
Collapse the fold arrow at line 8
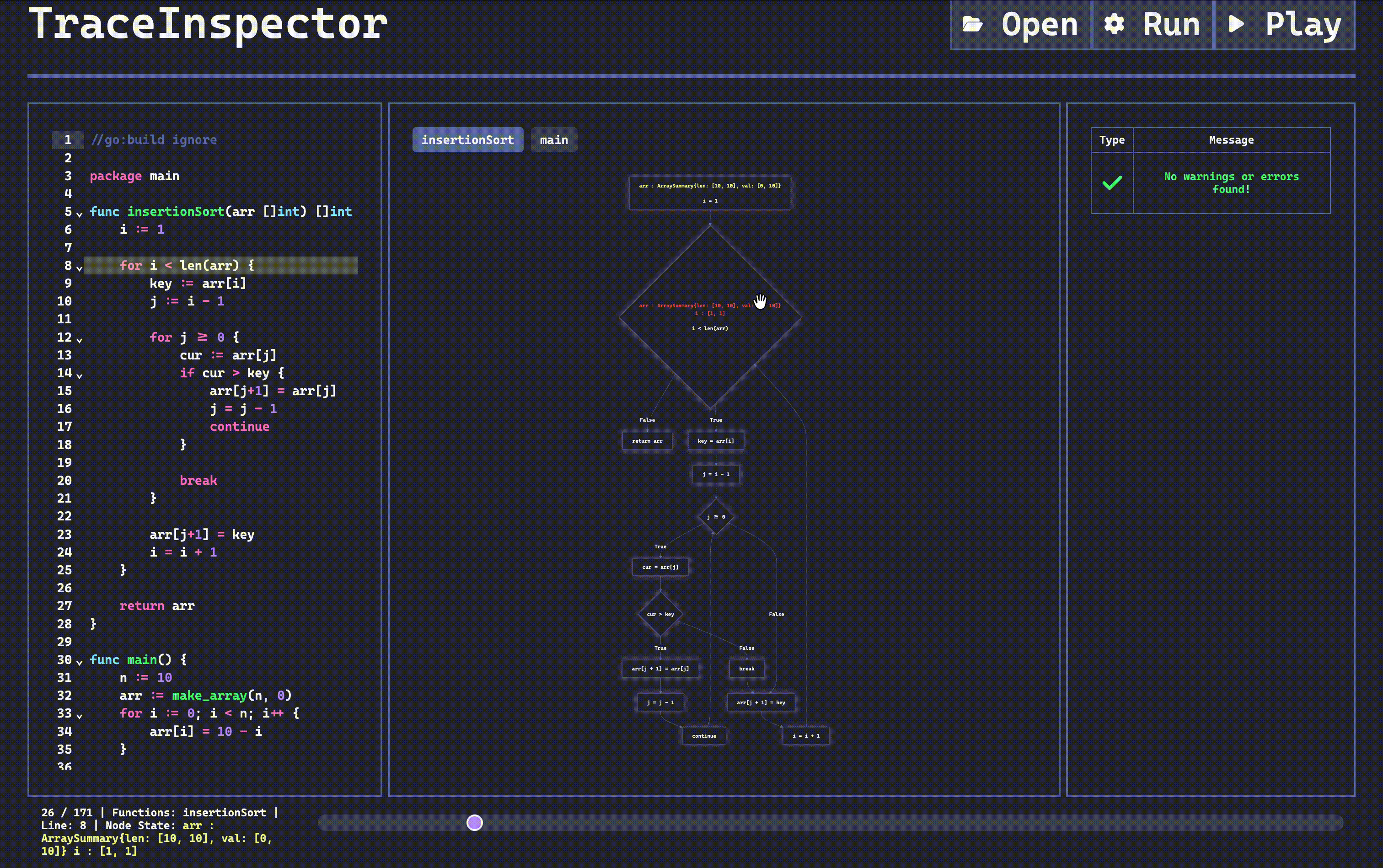[x=79, y=268]
